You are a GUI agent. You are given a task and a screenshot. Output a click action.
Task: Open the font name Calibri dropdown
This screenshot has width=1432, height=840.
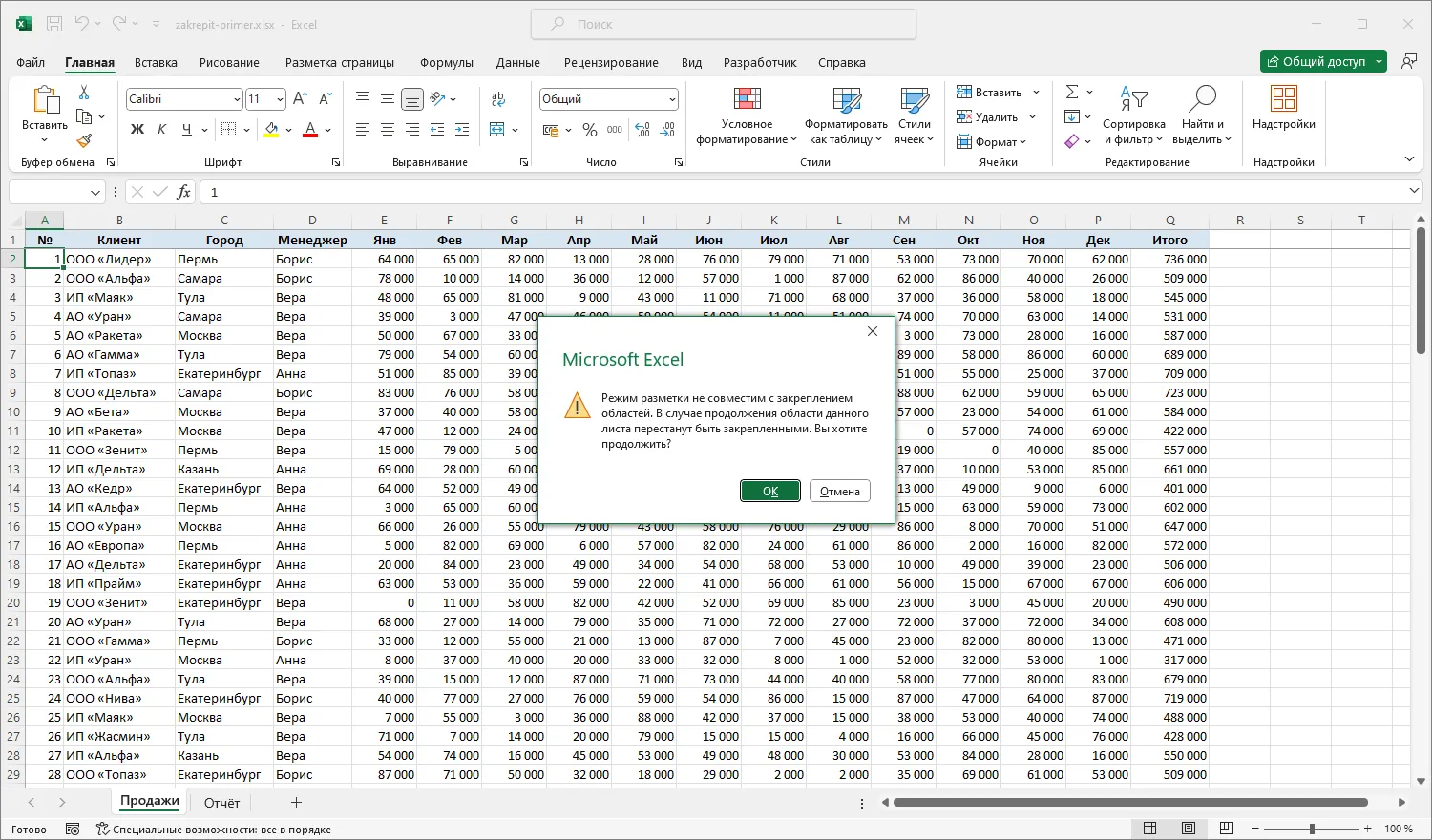click(x=237, y=99)
